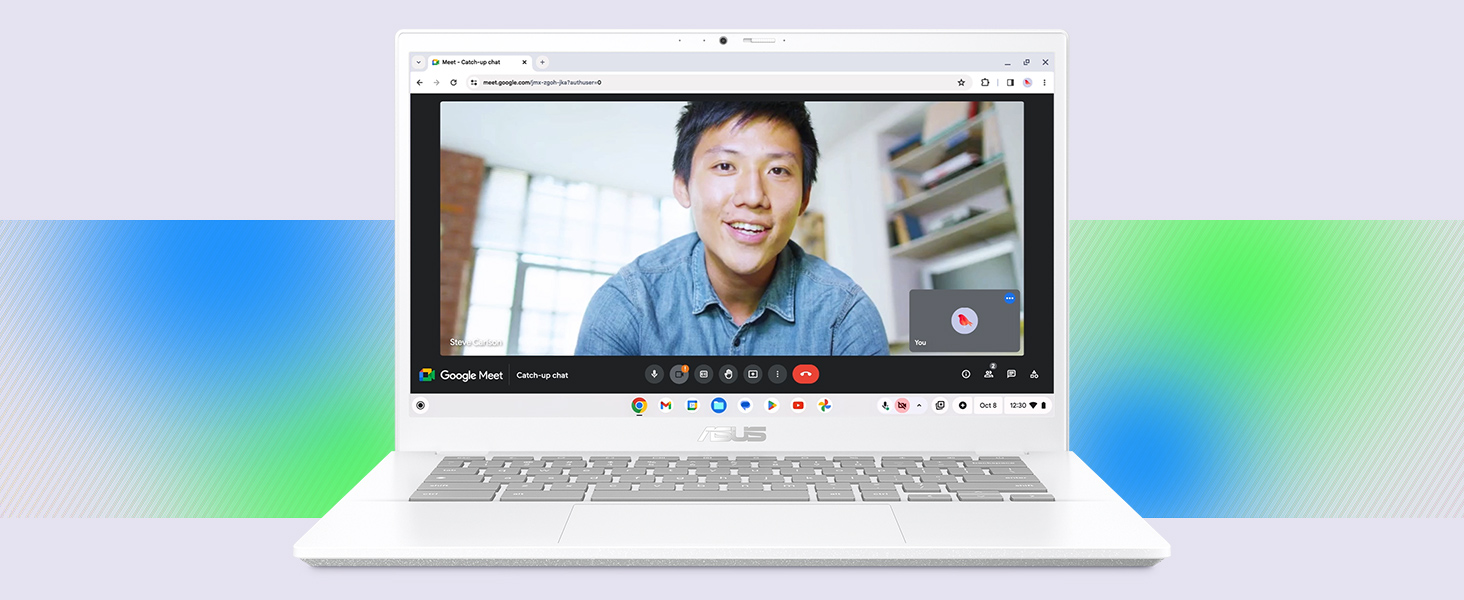Open the Chrome three-dot menu
The image size is (1464, 600).
tap(1044, 82)
